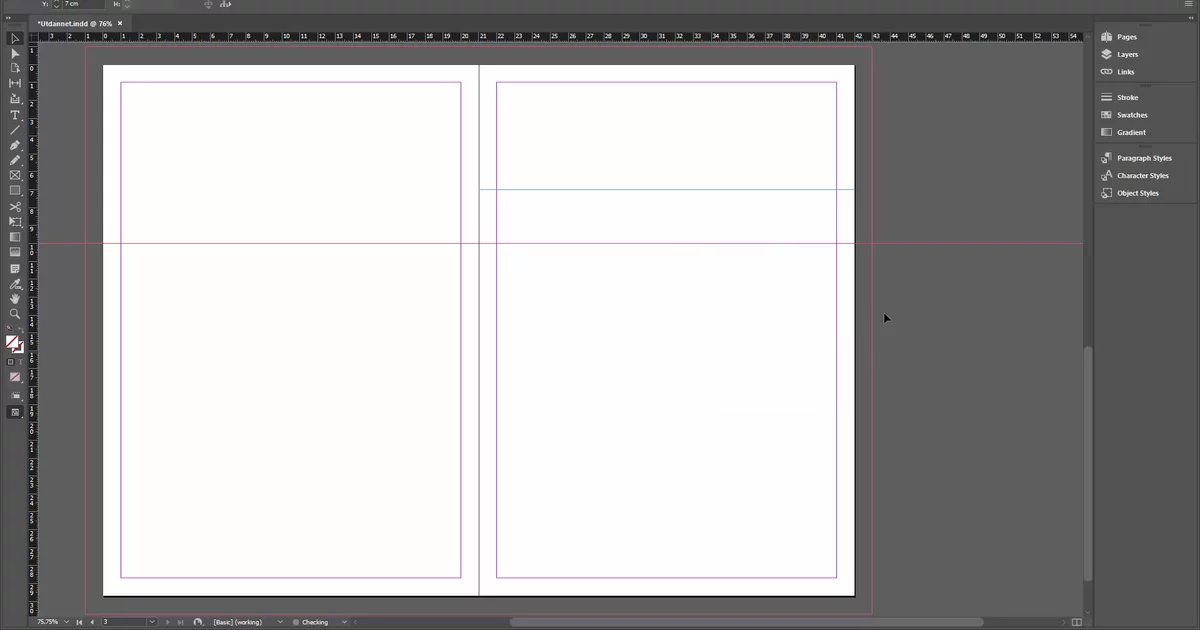Close the Utdannet.indd document tab
Viewport: 1200px width, 630px height.
pos(121,22)
